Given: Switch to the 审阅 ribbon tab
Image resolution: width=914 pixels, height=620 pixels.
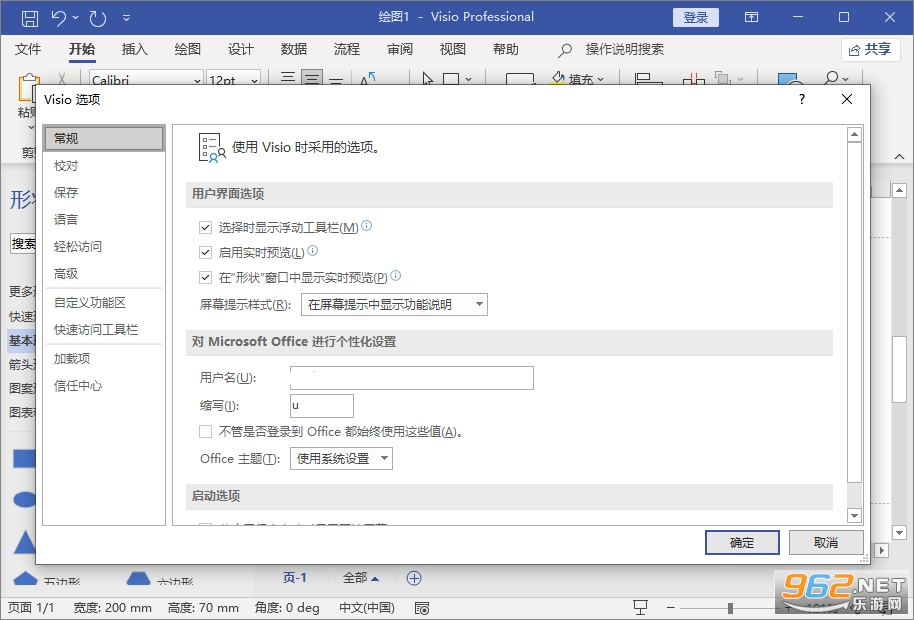Looking at the screenshot, I should click(400, 50).
